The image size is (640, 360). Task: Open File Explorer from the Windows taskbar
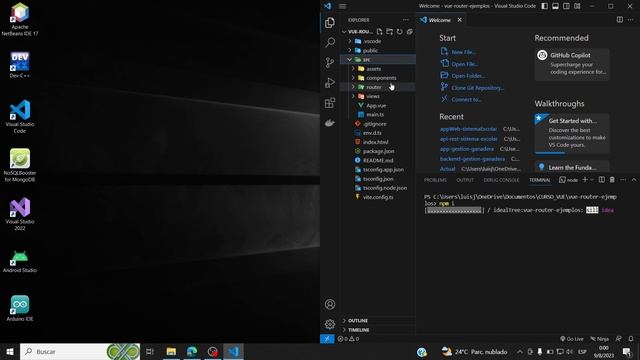(x=171, y=351)
